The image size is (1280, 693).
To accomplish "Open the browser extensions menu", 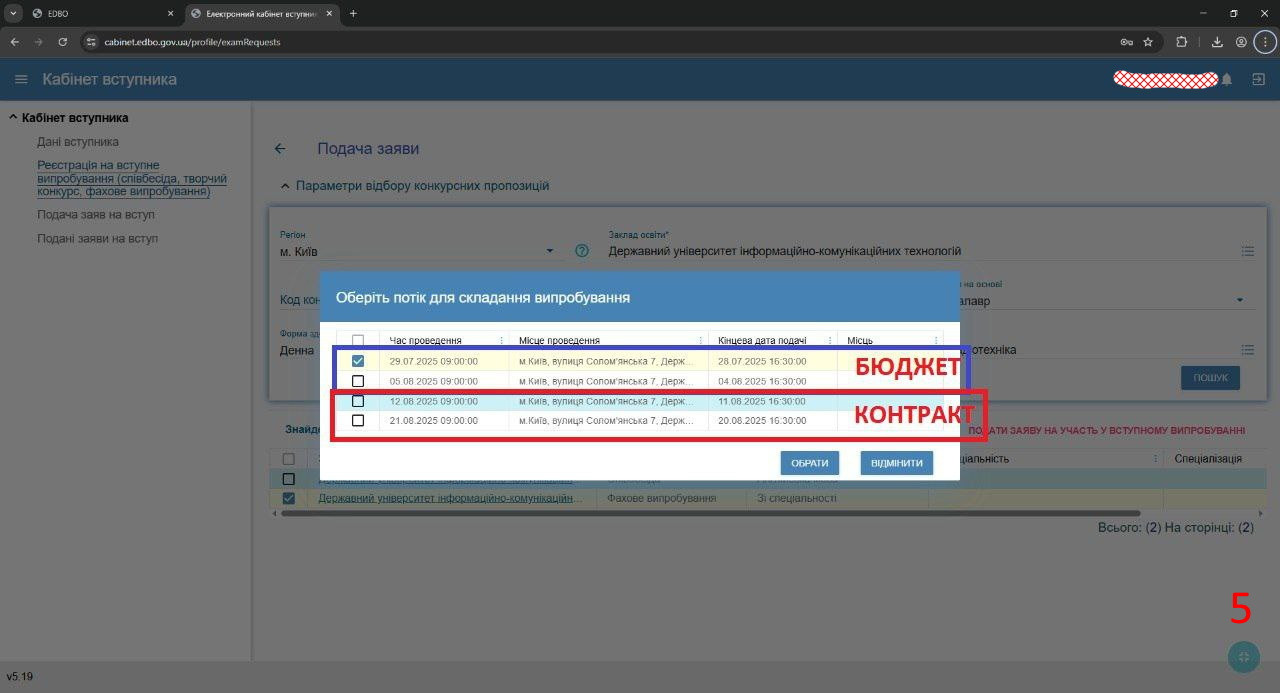I will pos(1182,42).
